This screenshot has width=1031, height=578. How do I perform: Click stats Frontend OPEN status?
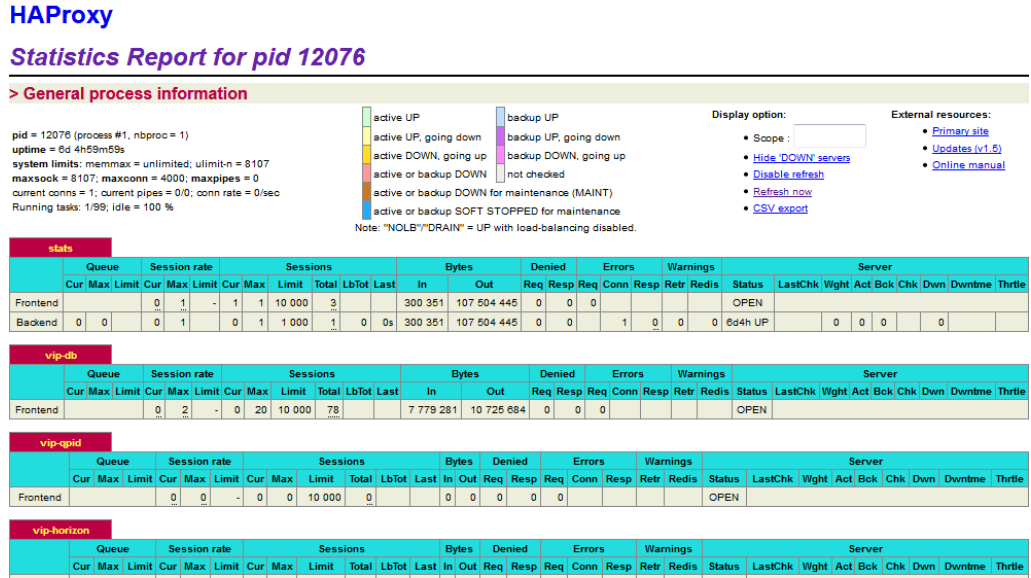tap(747, 302)
